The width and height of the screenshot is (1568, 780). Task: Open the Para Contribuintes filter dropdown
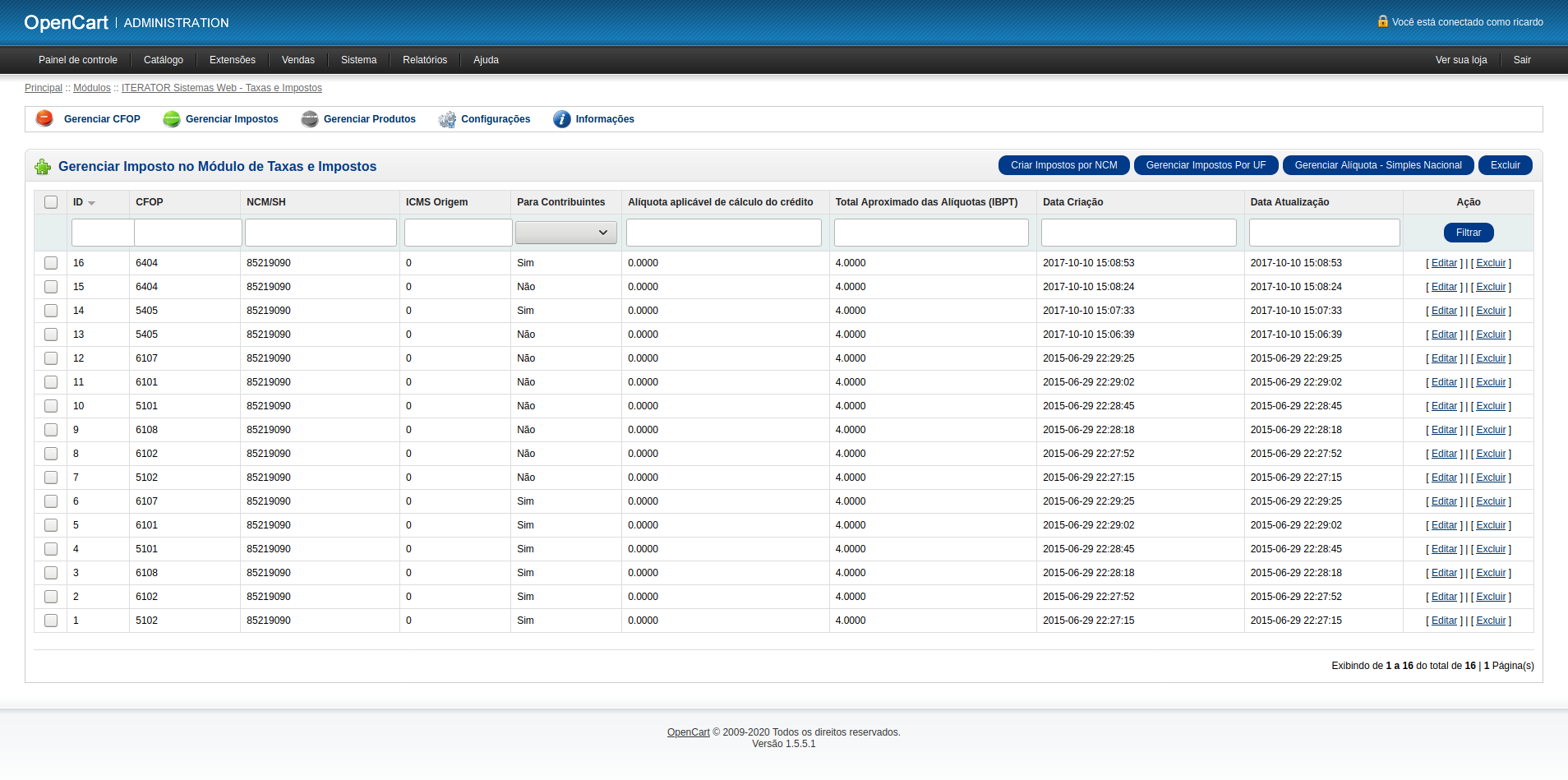pyautogui.click(x=566, y=233)
